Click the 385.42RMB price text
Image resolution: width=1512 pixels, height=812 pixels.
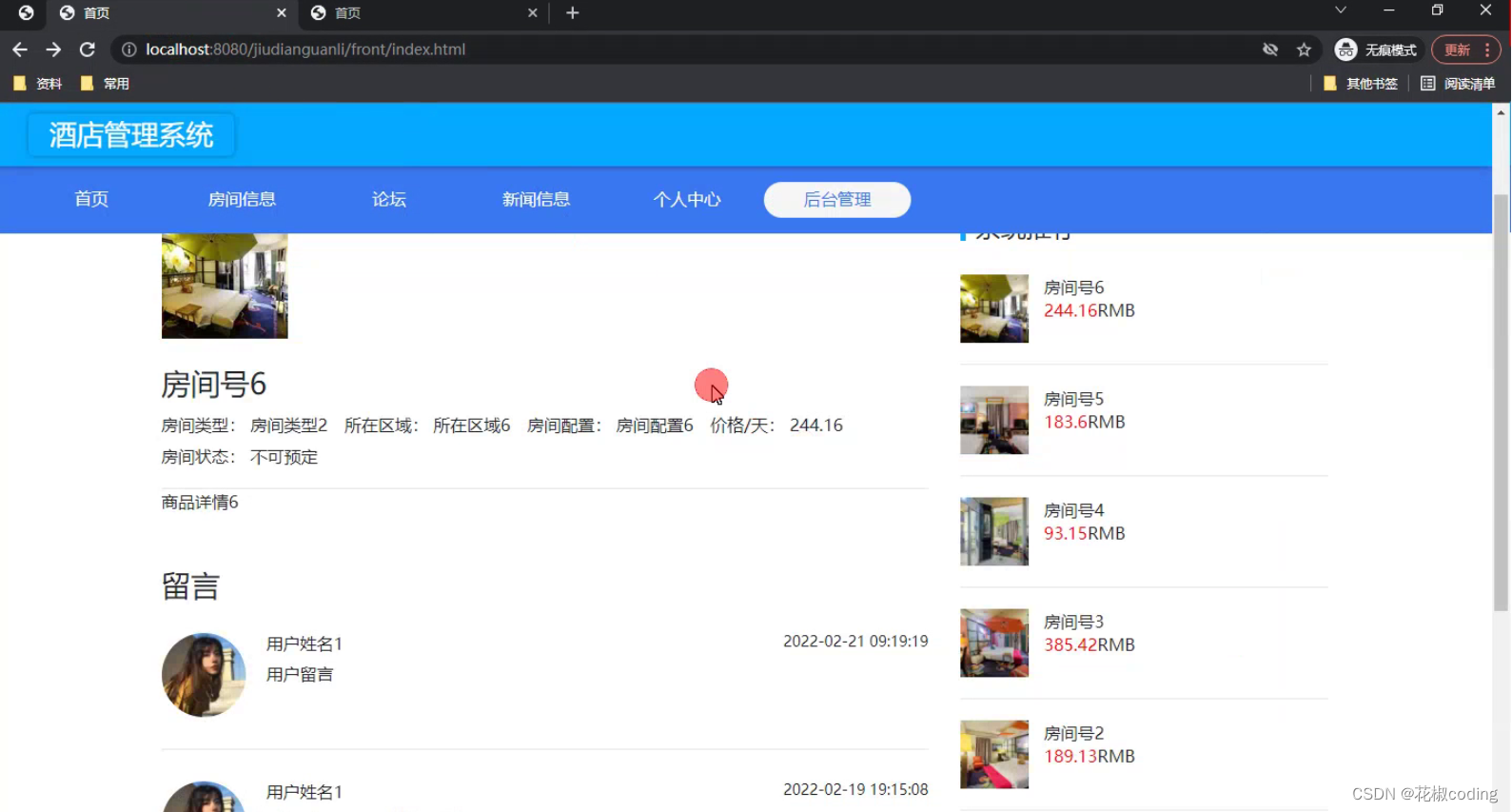(1089, 644)
